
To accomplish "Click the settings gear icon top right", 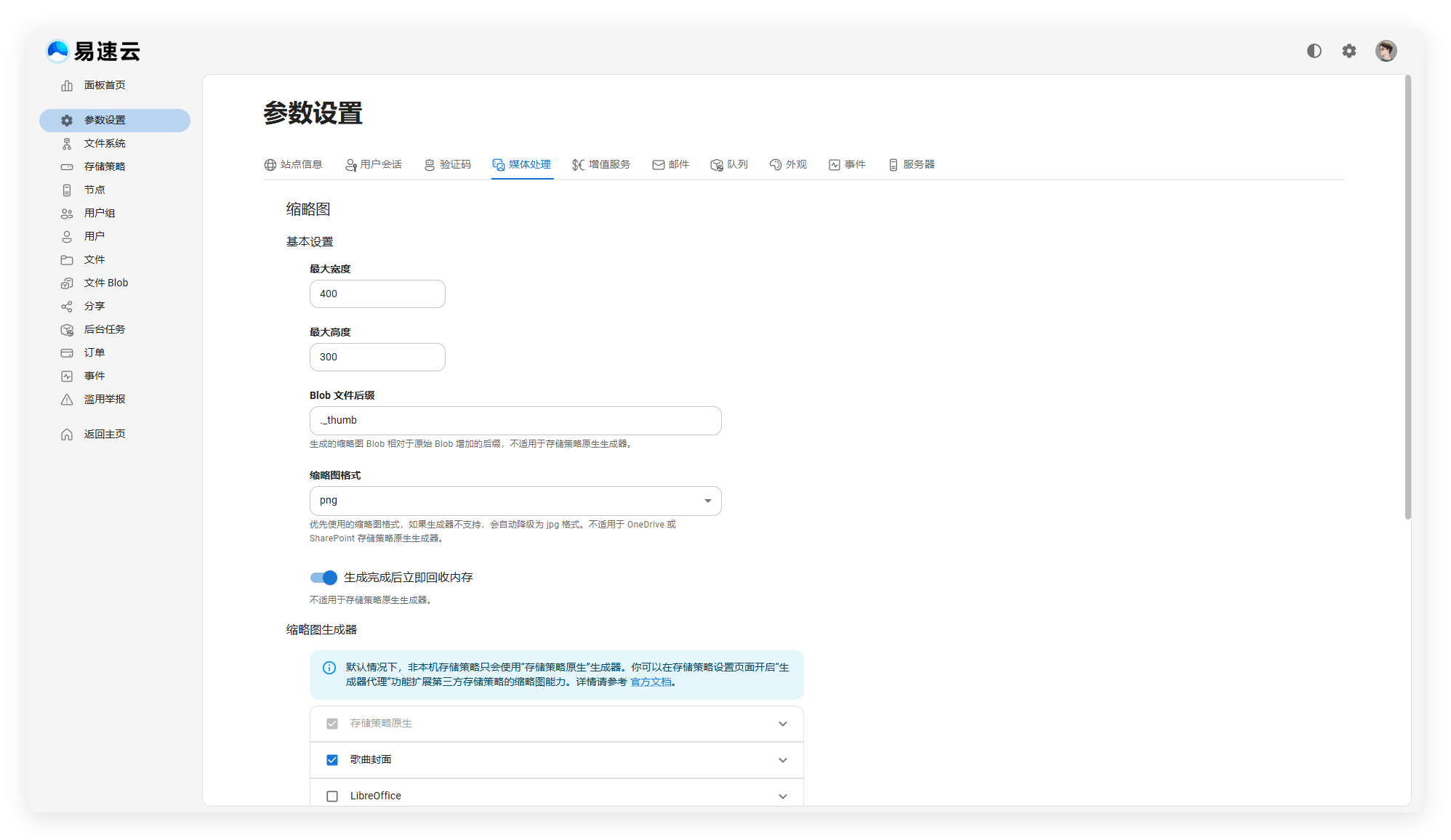I will [1348, 51].
